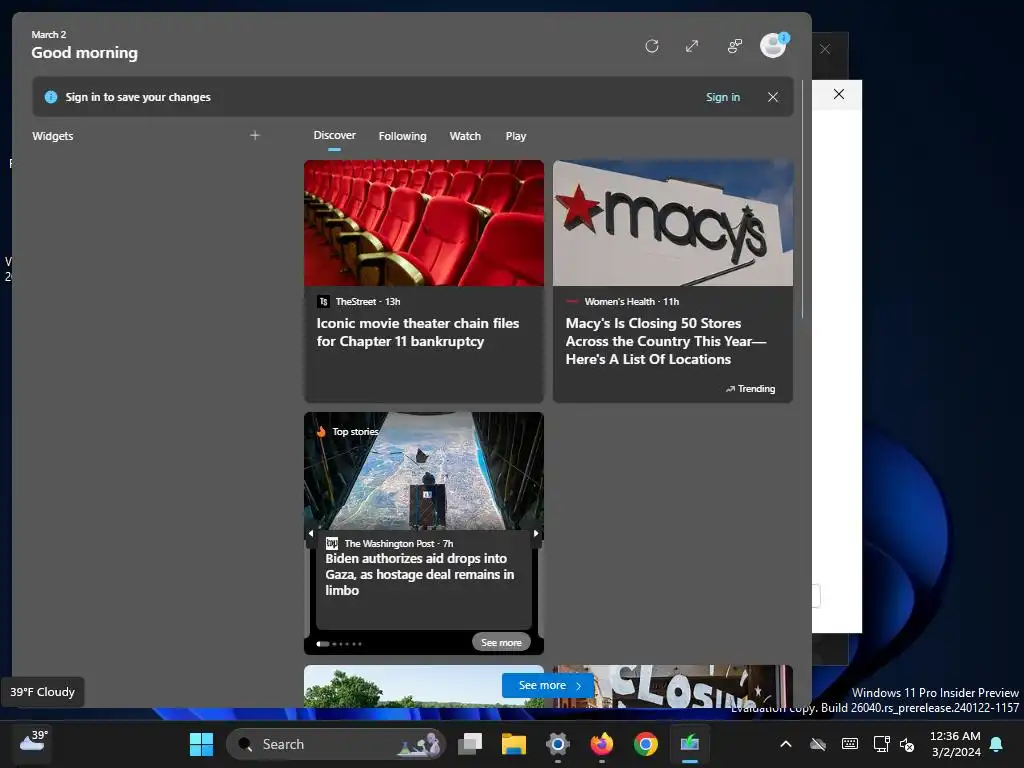Select the top stories carousel page dots
The width and height of the screenshot is (1024, 768).
[x=339, y=644]
